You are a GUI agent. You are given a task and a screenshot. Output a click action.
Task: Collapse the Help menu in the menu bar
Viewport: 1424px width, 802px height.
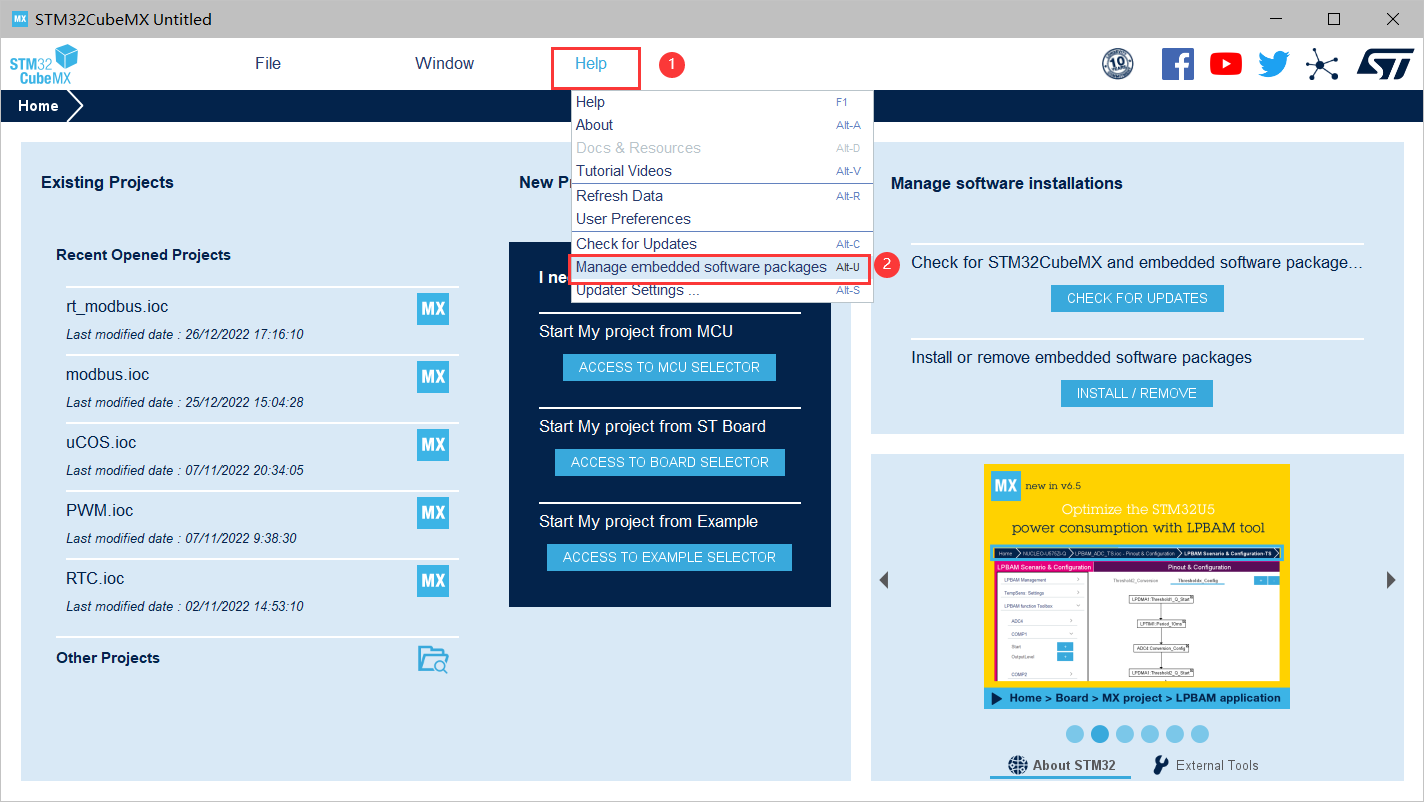(x=591, y=64)
